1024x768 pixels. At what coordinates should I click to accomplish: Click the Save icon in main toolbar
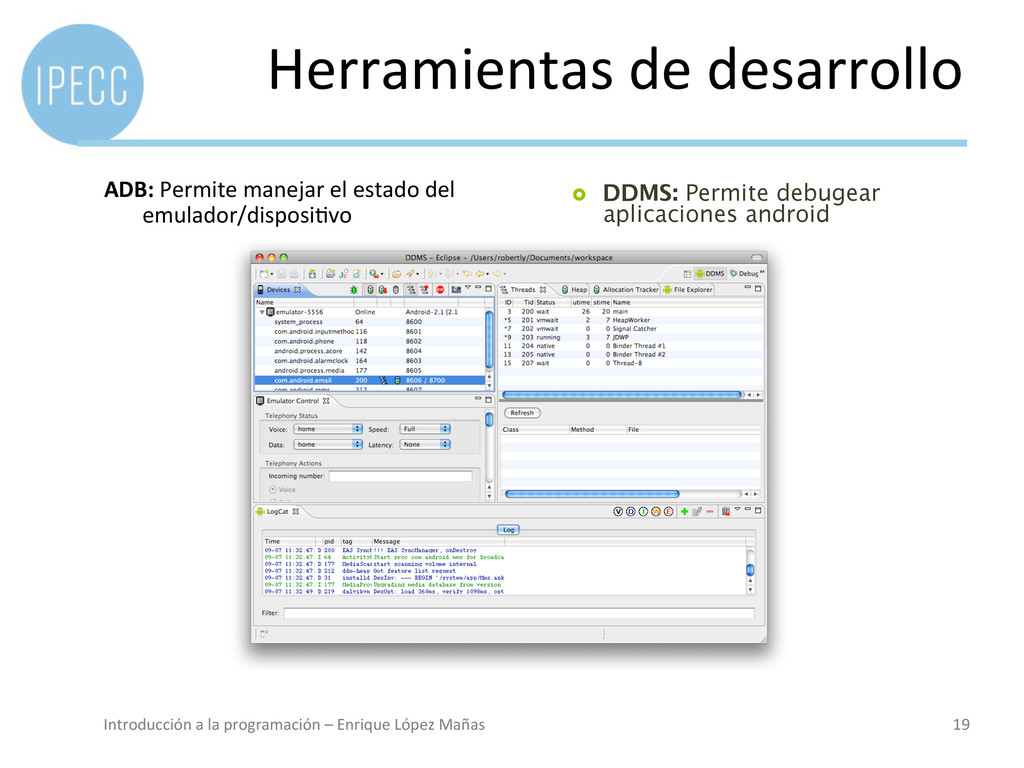point(281,274)
